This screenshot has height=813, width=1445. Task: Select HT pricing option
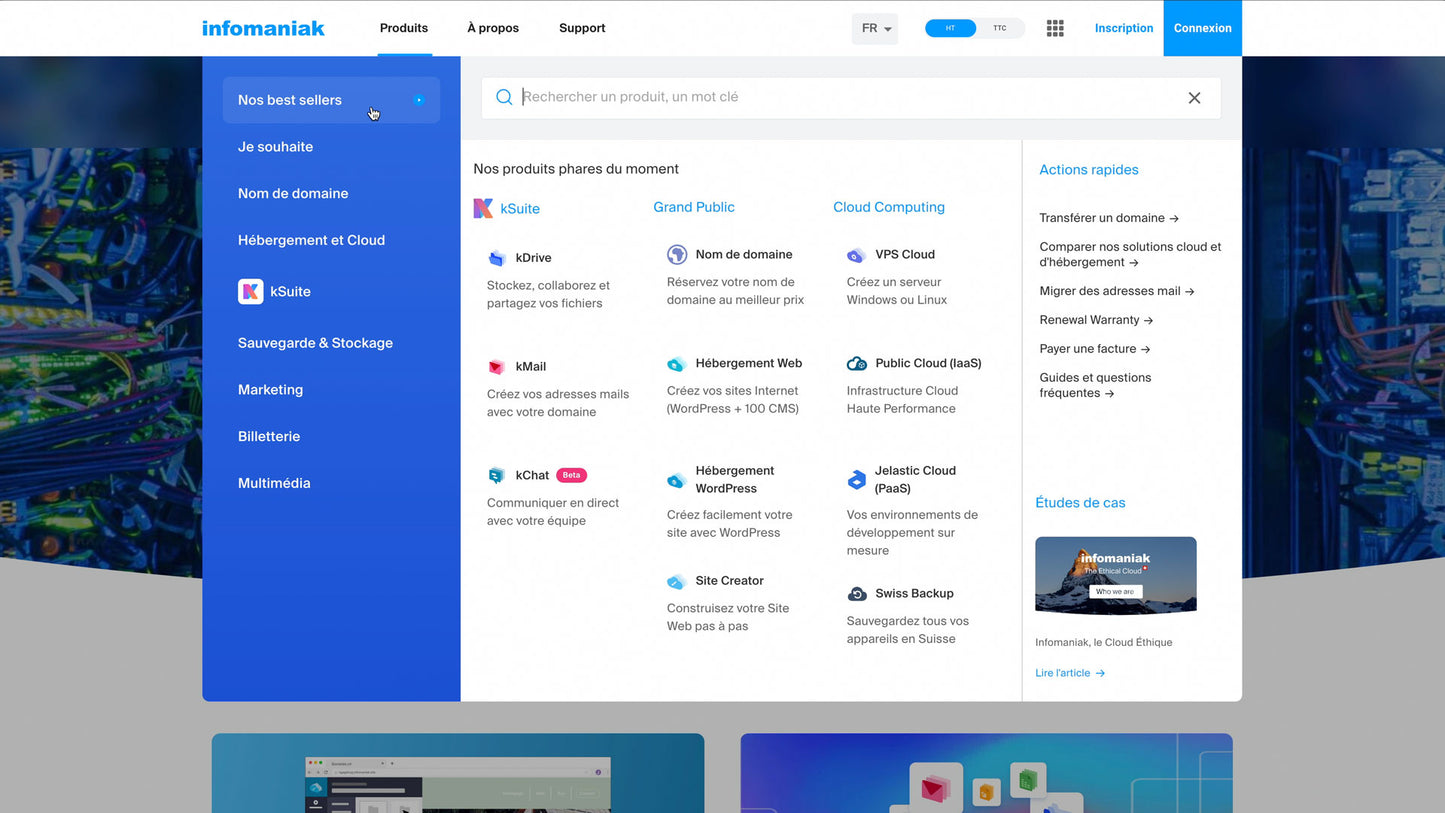(950, 28)
